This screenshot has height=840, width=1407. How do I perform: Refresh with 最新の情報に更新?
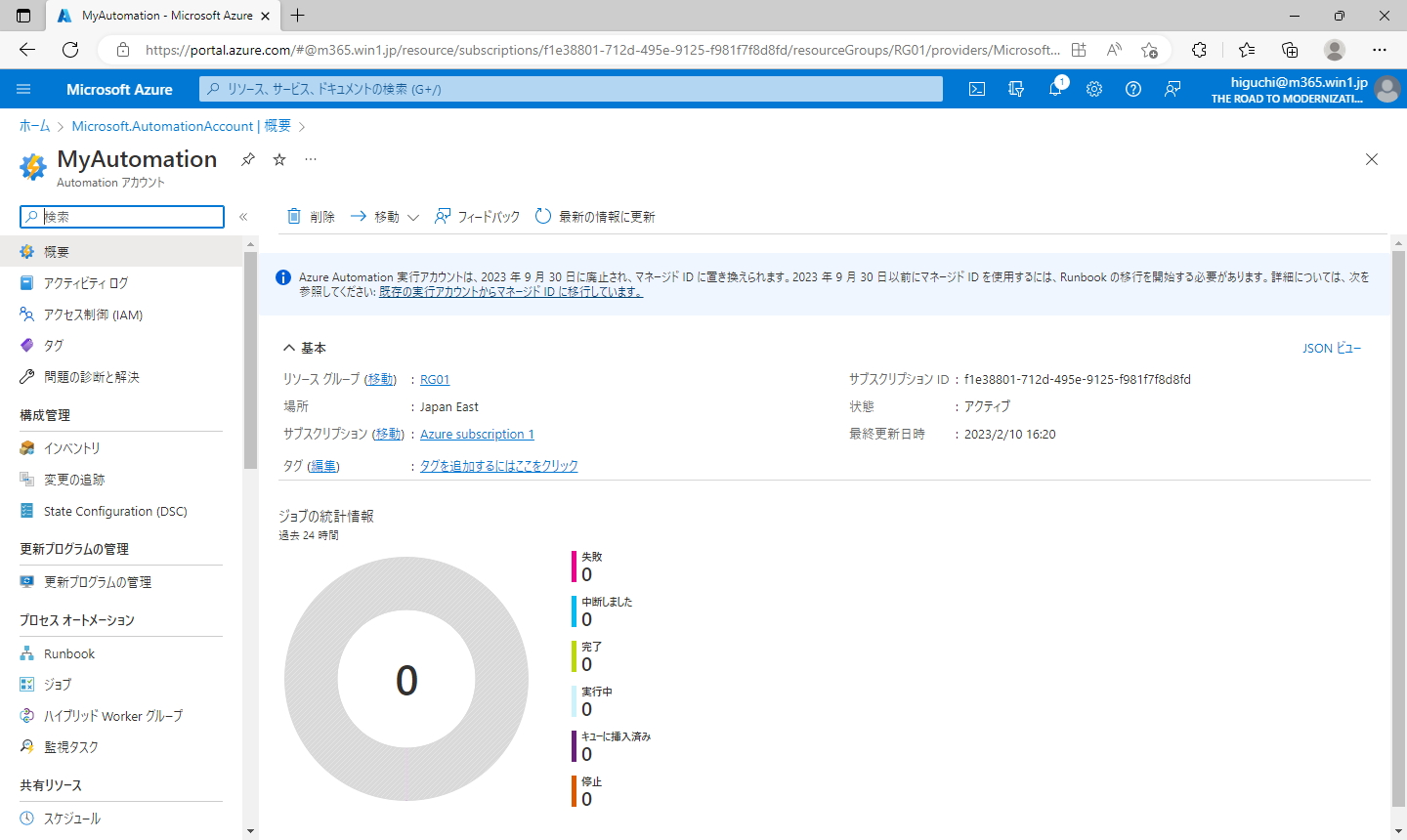pyautogui.click(x=595, y=217)
